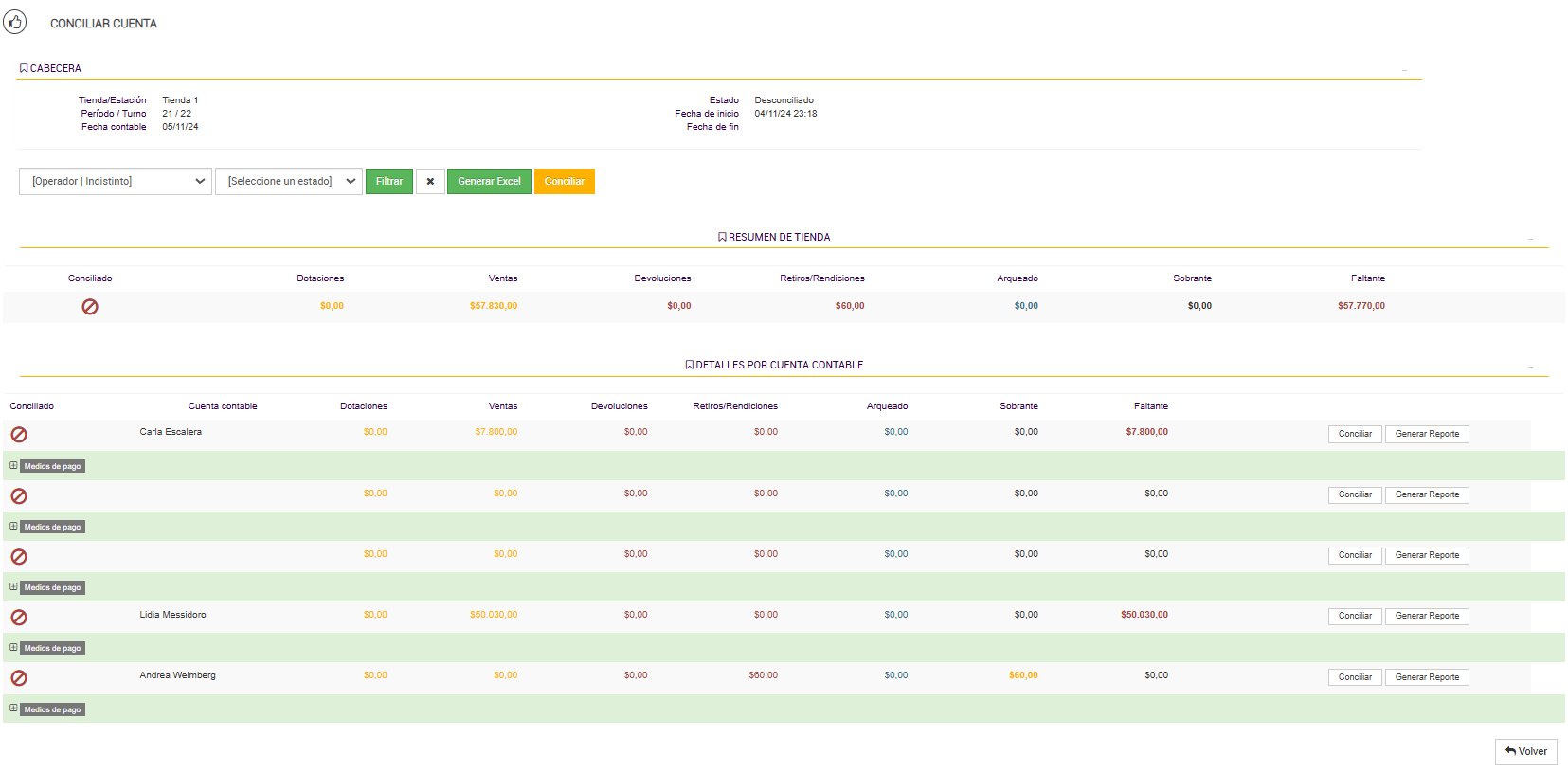1568x772 pixels.
Task: Generate report for Lidia Messidoro
Action: point(1427,616)
